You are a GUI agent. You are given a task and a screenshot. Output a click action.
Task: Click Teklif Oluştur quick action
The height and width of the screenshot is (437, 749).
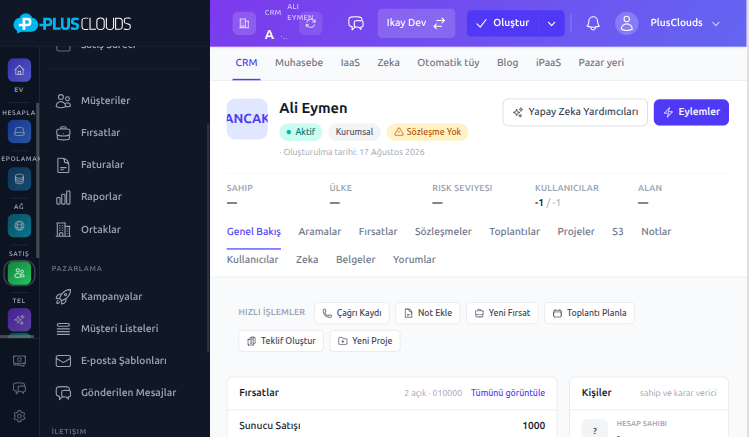pos(281,341)
